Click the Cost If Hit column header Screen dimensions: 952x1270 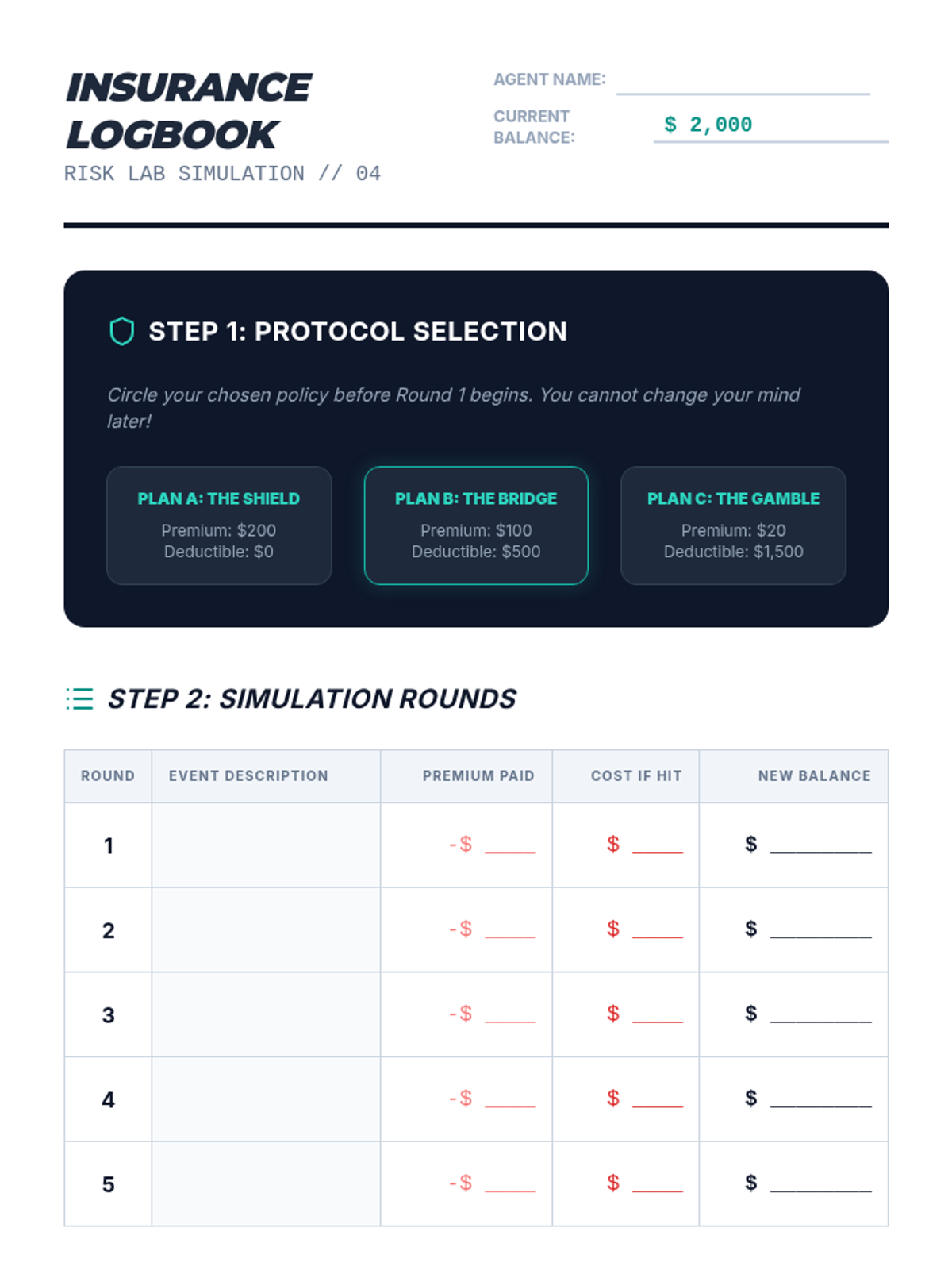[x=636, y=776]
